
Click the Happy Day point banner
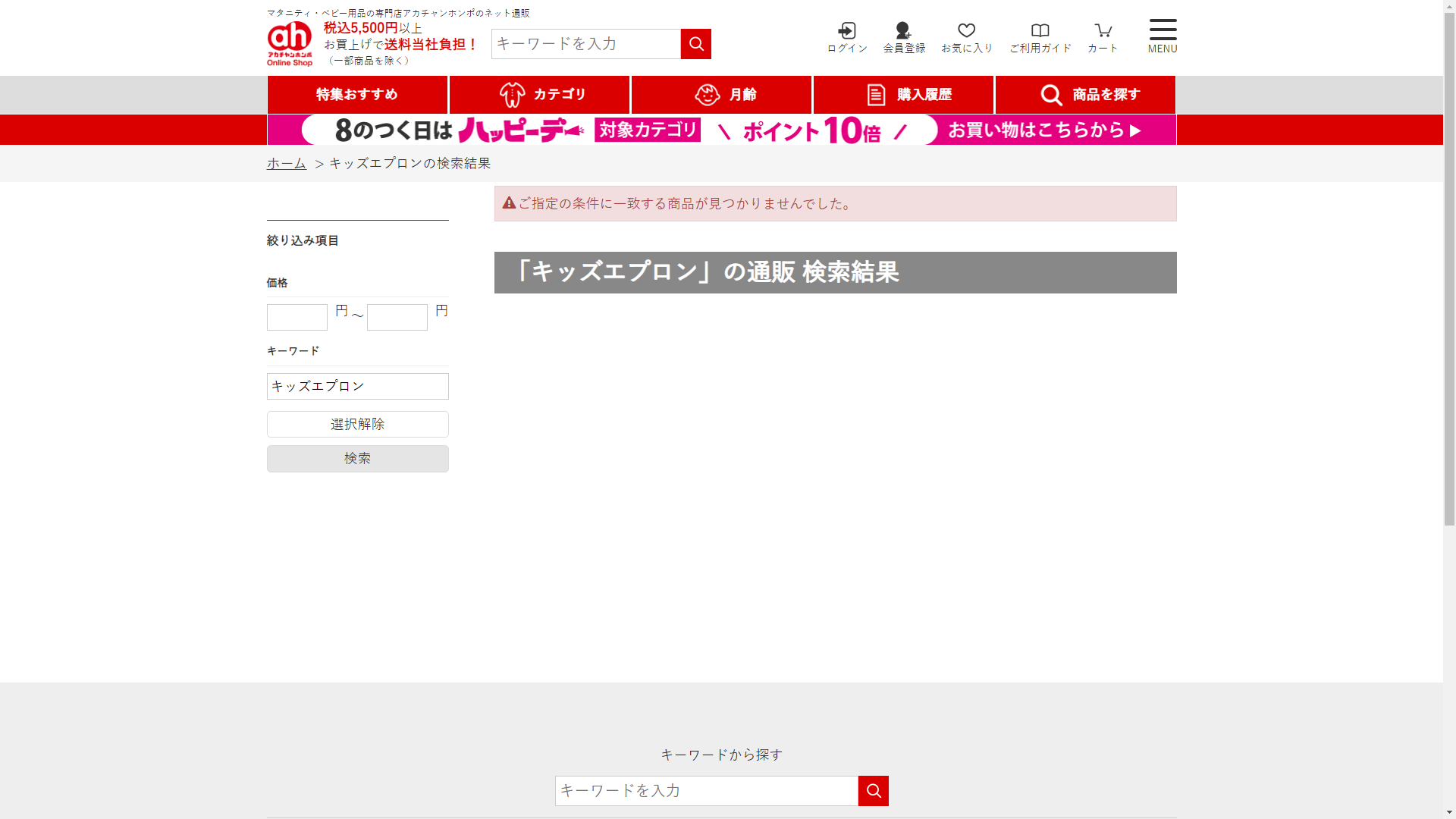point(721,130)
